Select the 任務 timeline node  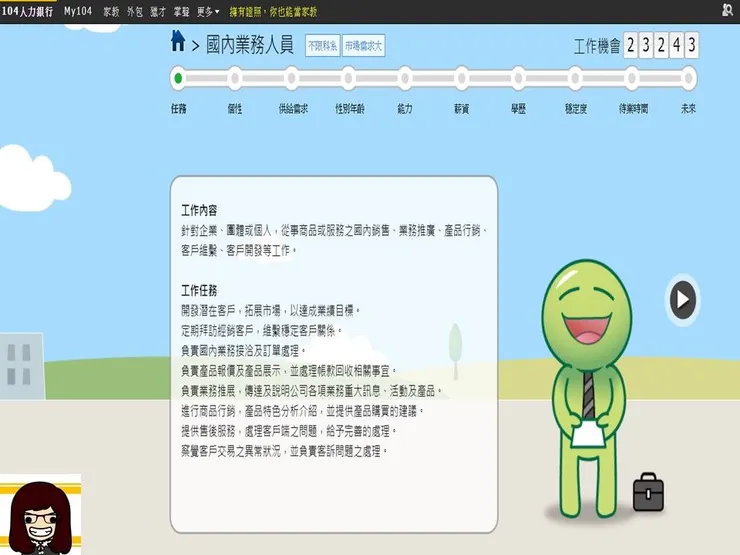tap(178, 78)
